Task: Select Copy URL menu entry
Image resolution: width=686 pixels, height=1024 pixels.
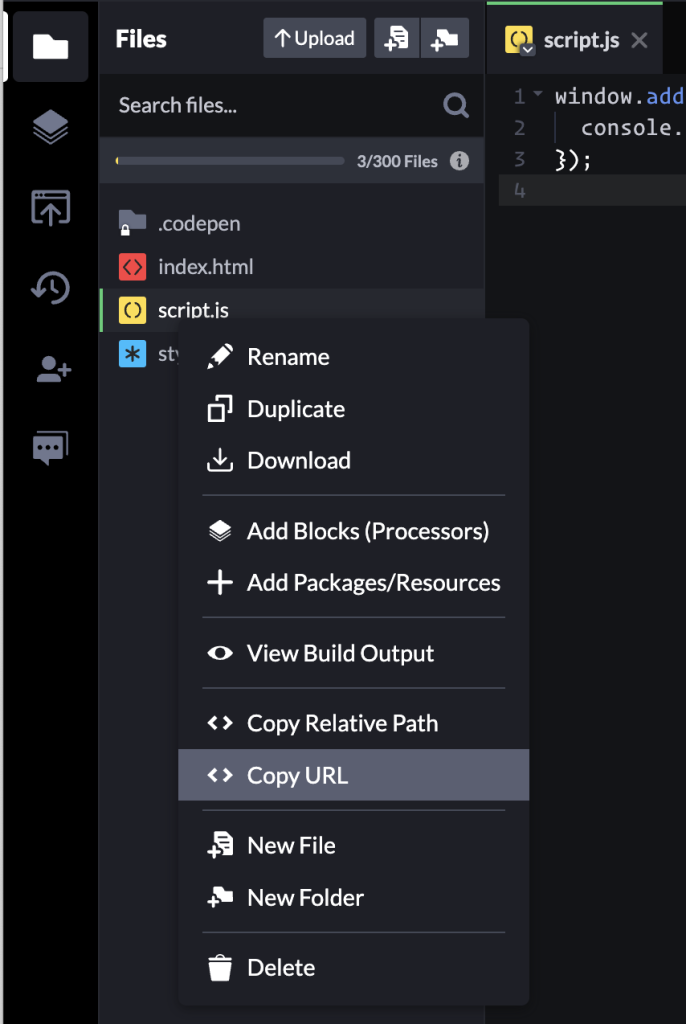Action: point(297,776)
